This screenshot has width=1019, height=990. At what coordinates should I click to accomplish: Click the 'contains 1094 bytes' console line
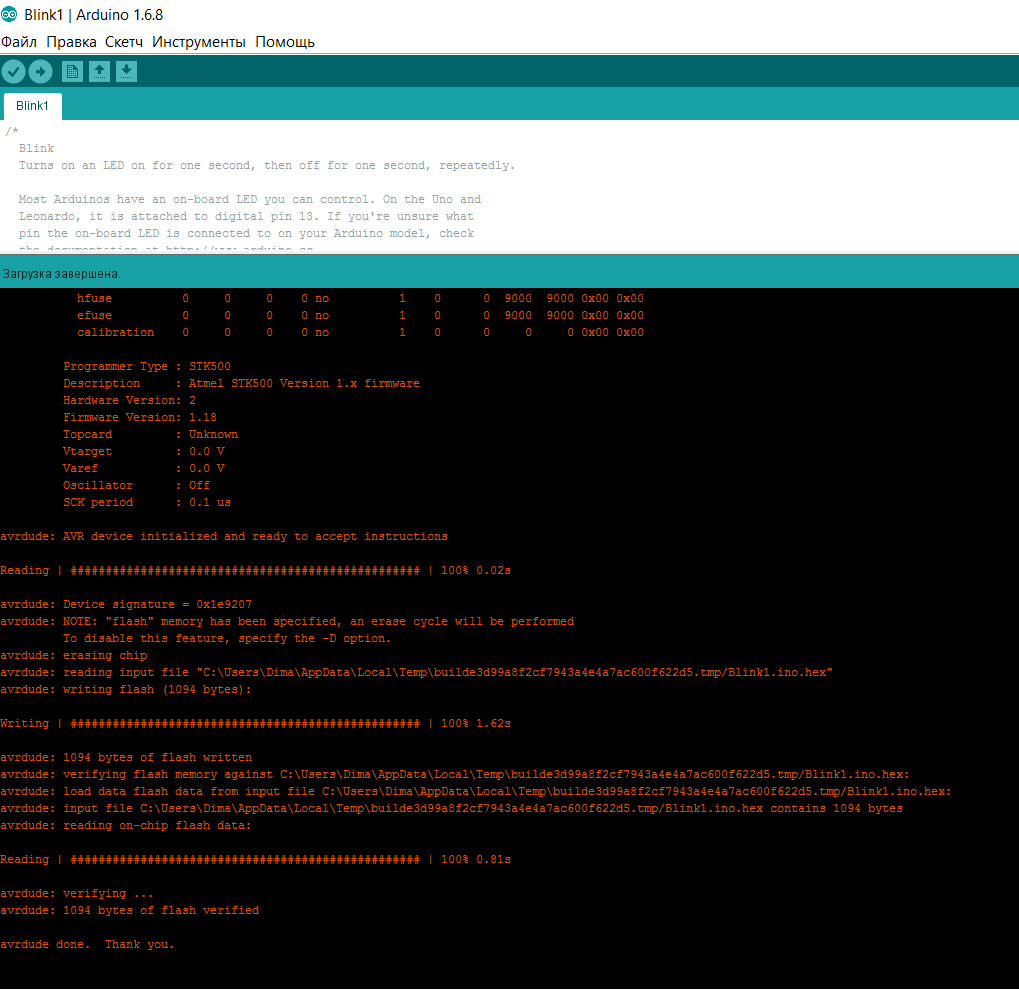pos(451,808)
